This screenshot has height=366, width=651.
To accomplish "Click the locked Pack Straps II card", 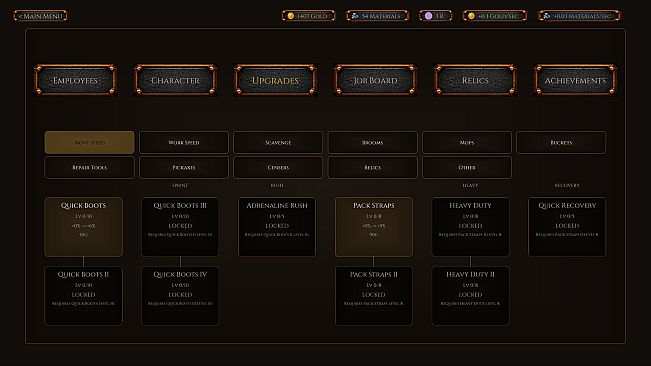I will (x=374, y=295).
